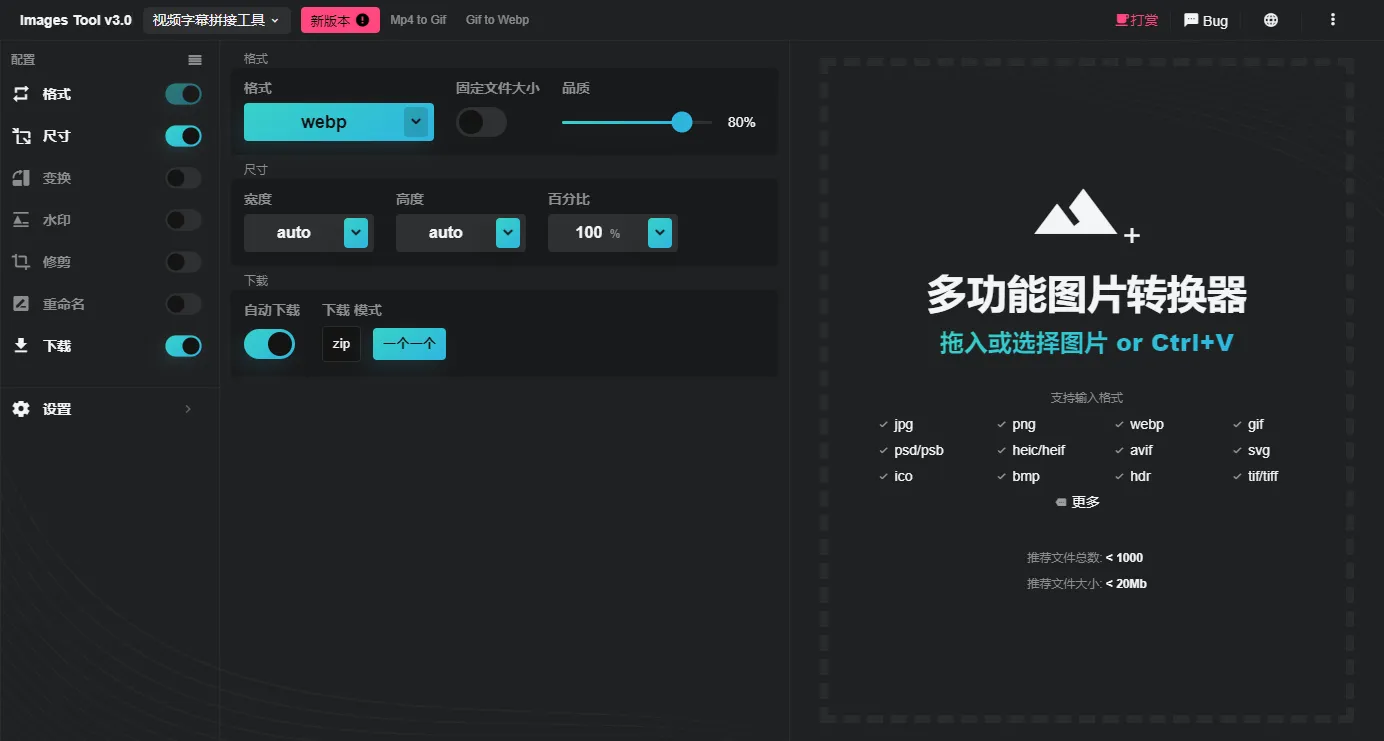Open the globe language selector icon
Viewport: 1384px width, 741px height.
[x=1271, y=20]
